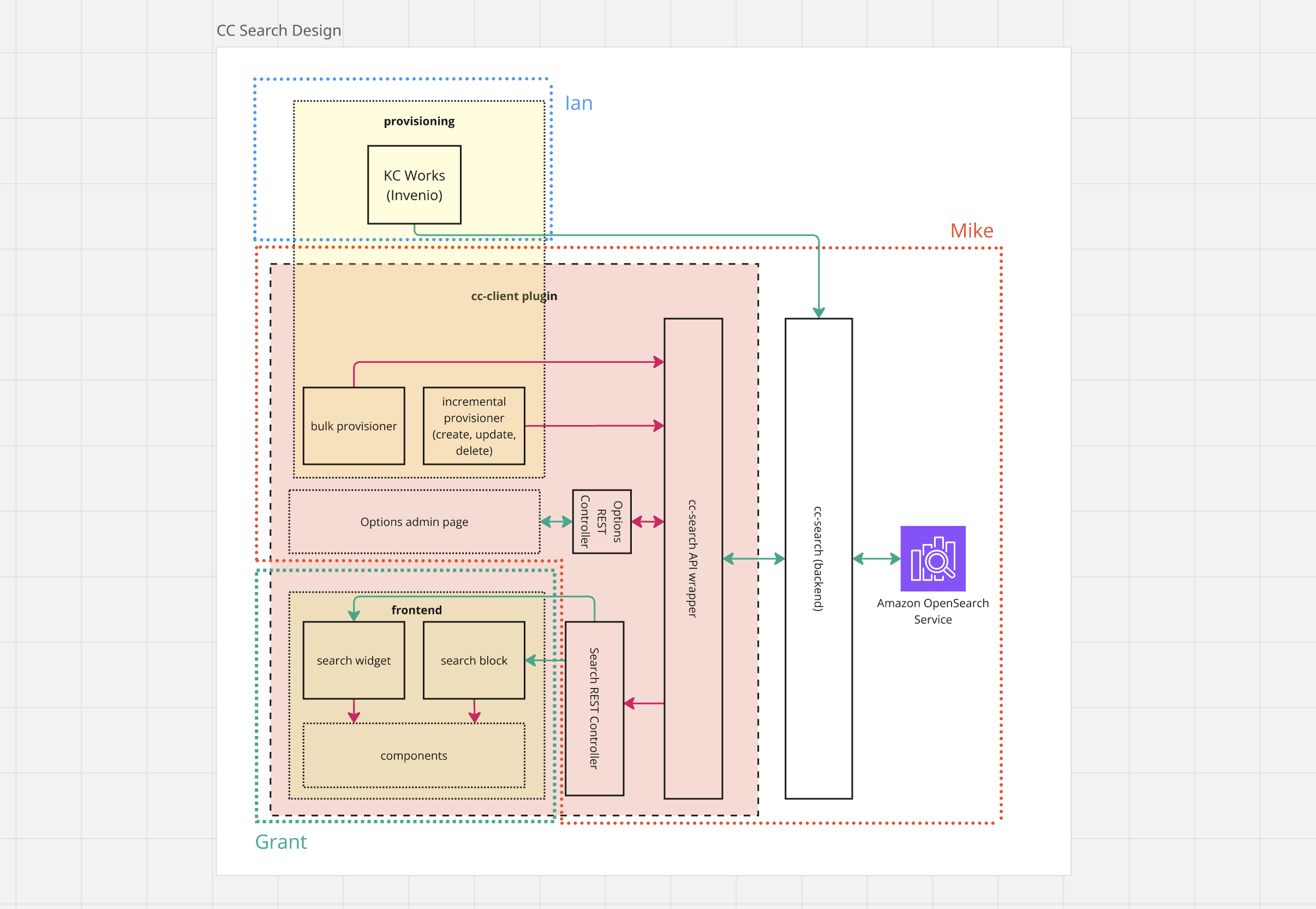Viewport: 1316px width, 909px height.
Task: Click the cc-search (backend) box
Action: [x=818, y=558]
